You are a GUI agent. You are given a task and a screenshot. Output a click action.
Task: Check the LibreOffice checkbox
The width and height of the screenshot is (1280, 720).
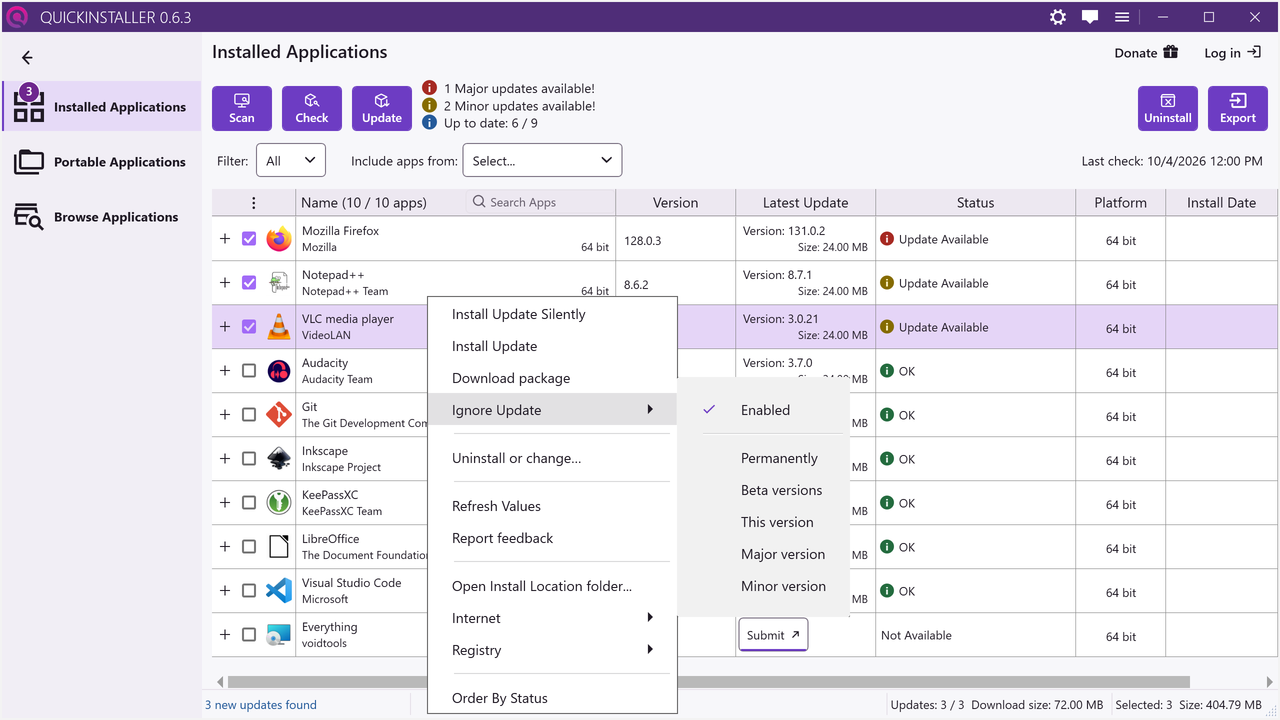(249, 547)
